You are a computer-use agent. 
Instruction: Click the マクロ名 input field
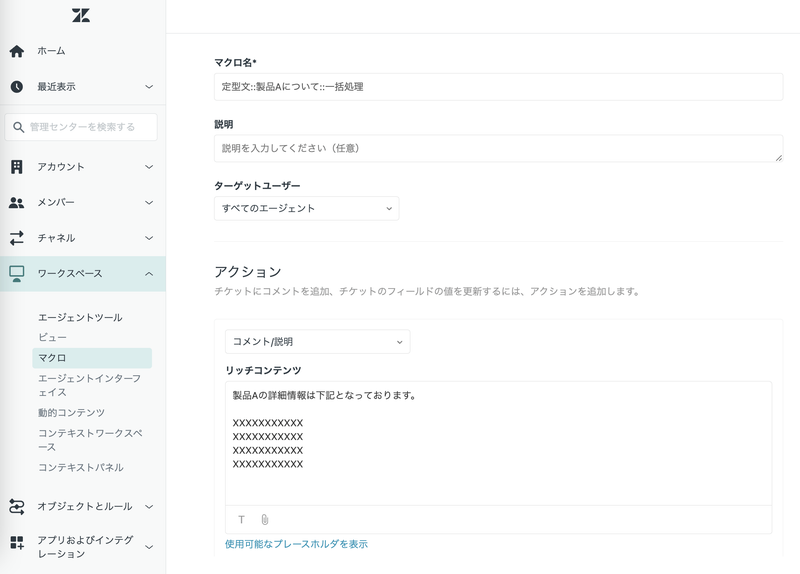pyautogui.click(x=498, y=87)
